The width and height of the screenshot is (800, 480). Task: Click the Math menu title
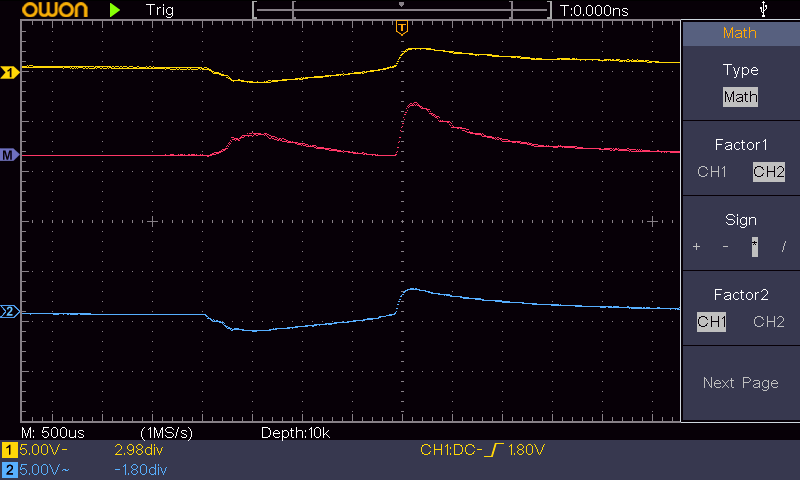click(x=740, y=33)
